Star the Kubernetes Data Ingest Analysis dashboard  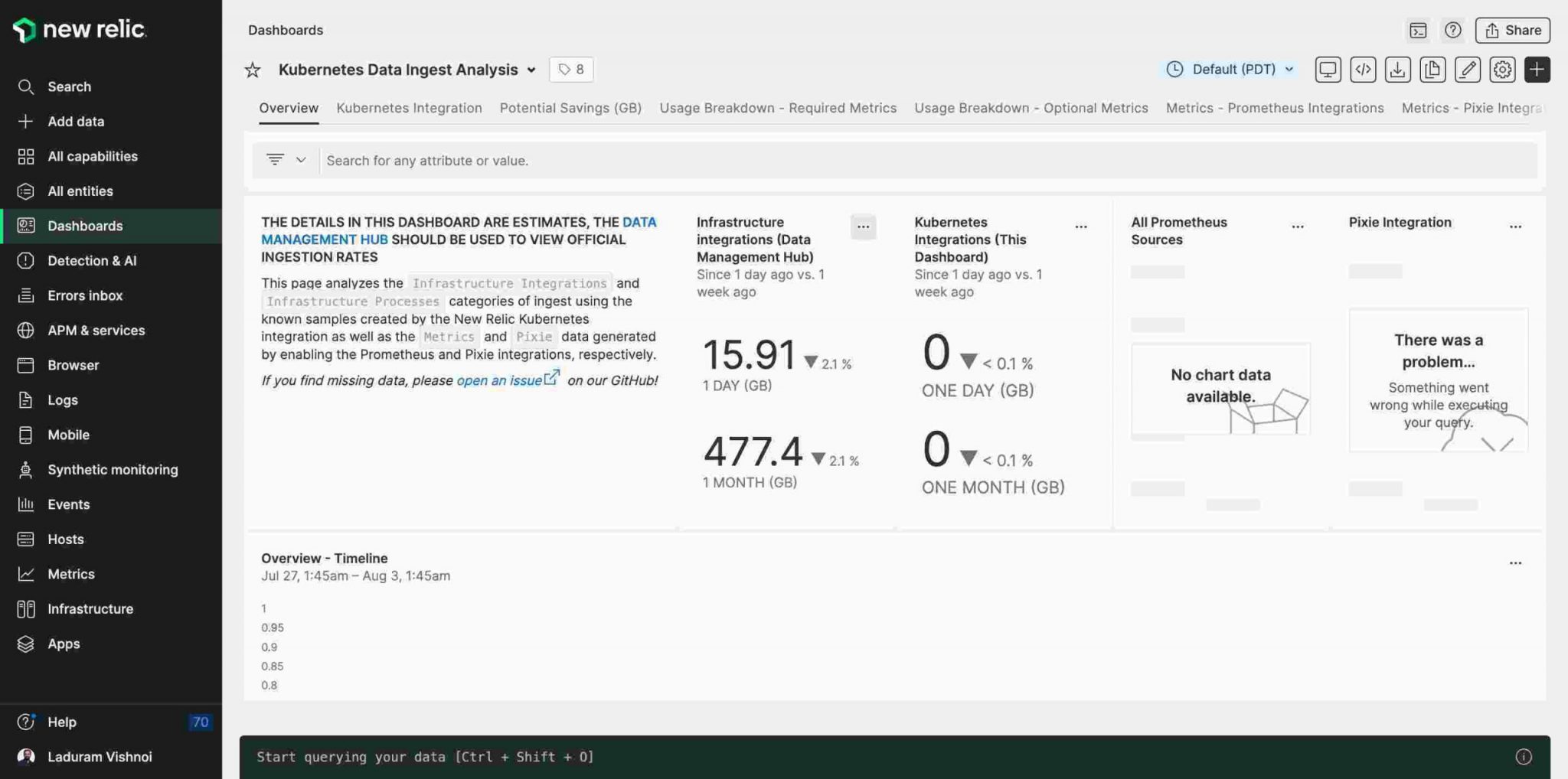click(252, 70)
